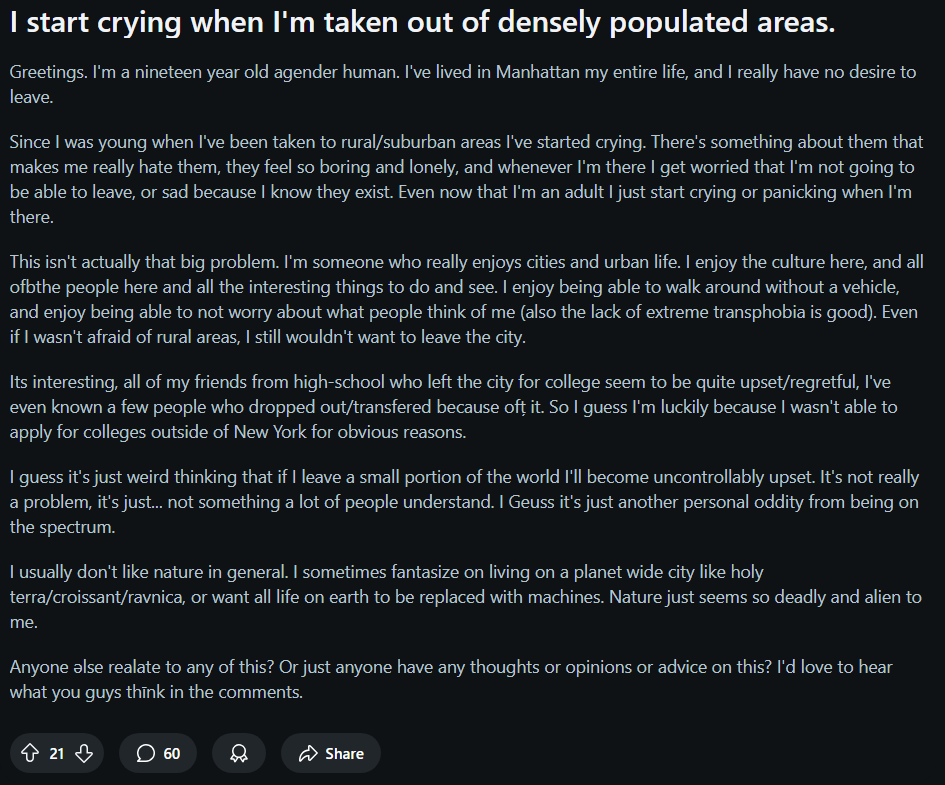Click the paragraph starting "Its interesting"
The height and width of the screenshot is (785, 945).
point(460,407)
